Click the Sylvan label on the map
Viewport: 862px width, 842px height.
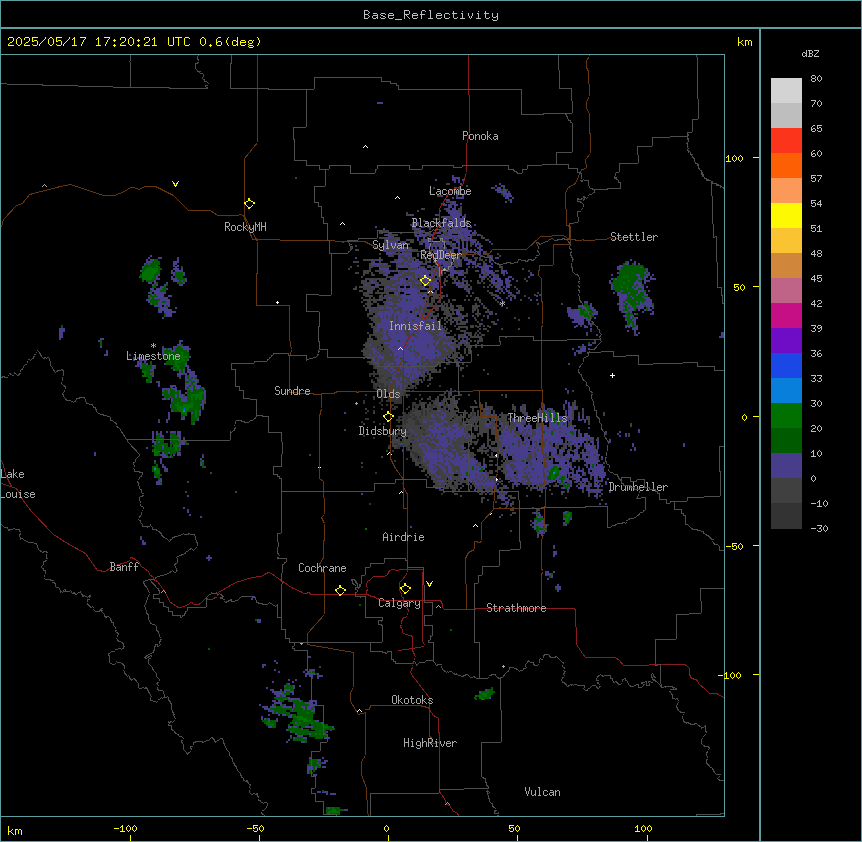[390, 245]
